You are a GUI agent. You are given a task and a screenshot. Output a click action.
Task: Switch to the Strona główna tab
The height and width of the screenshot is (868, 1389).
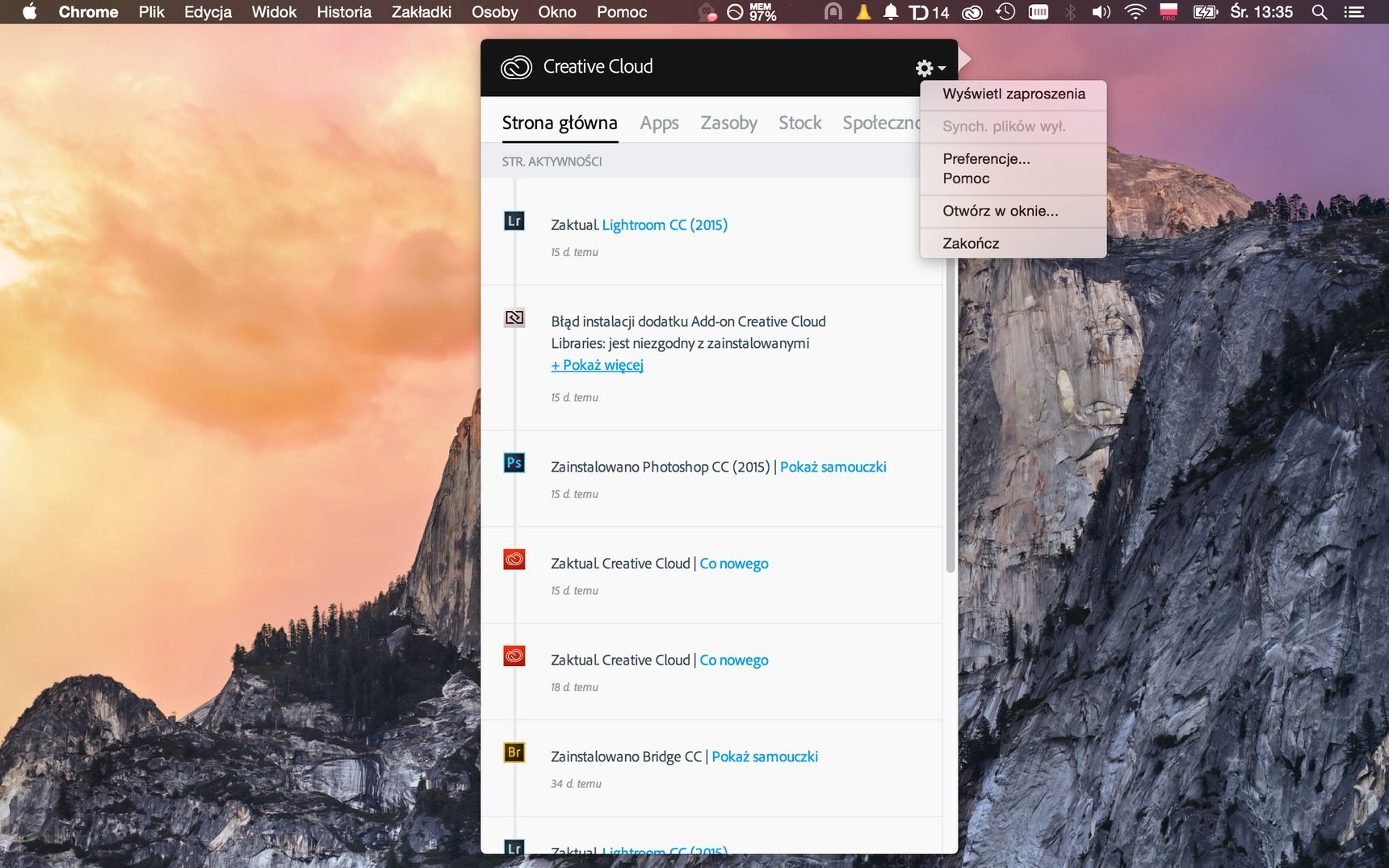tap(560, 123)
